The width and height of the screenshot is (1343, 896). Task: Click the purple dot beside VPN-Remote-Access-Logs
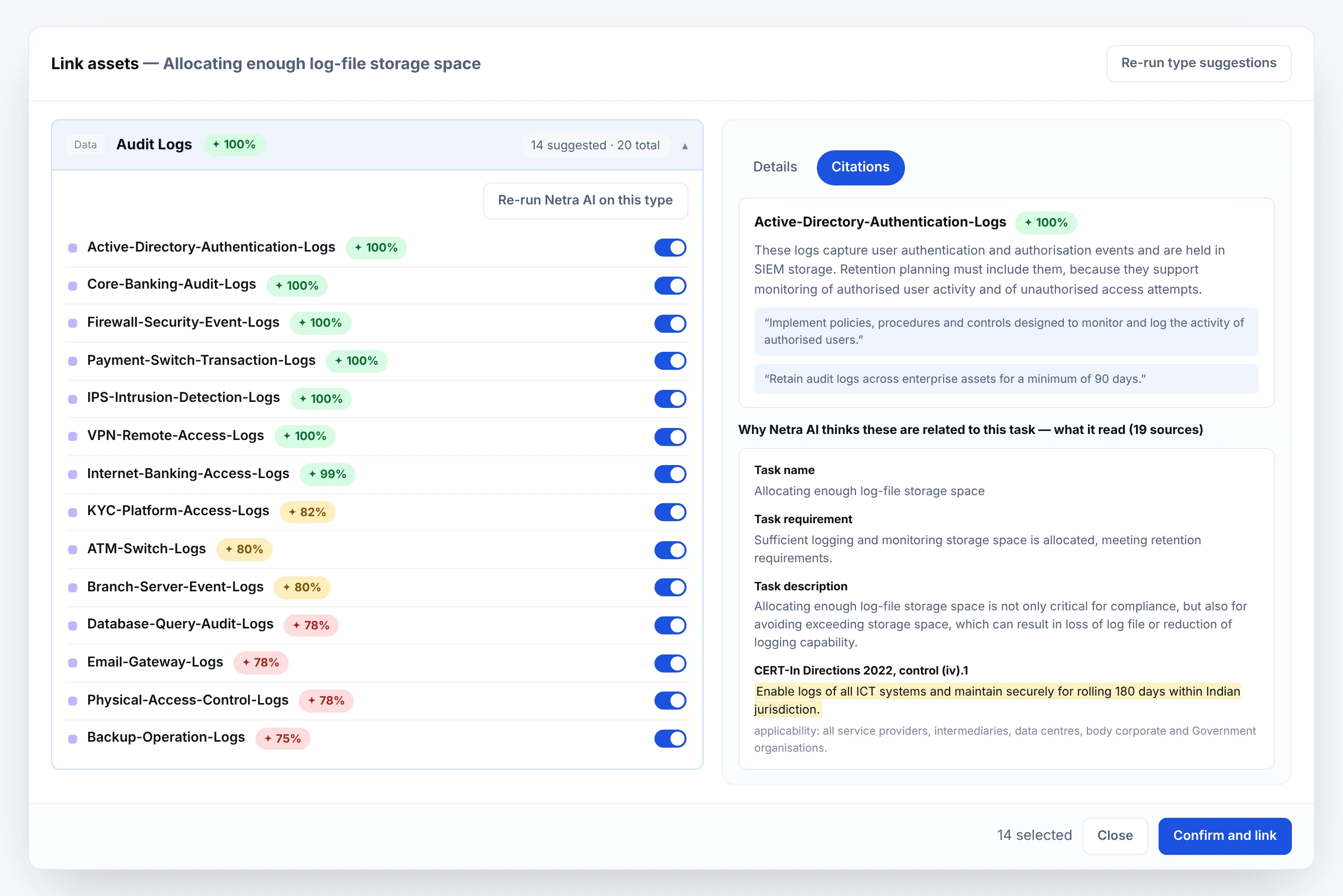click(73, 436)
